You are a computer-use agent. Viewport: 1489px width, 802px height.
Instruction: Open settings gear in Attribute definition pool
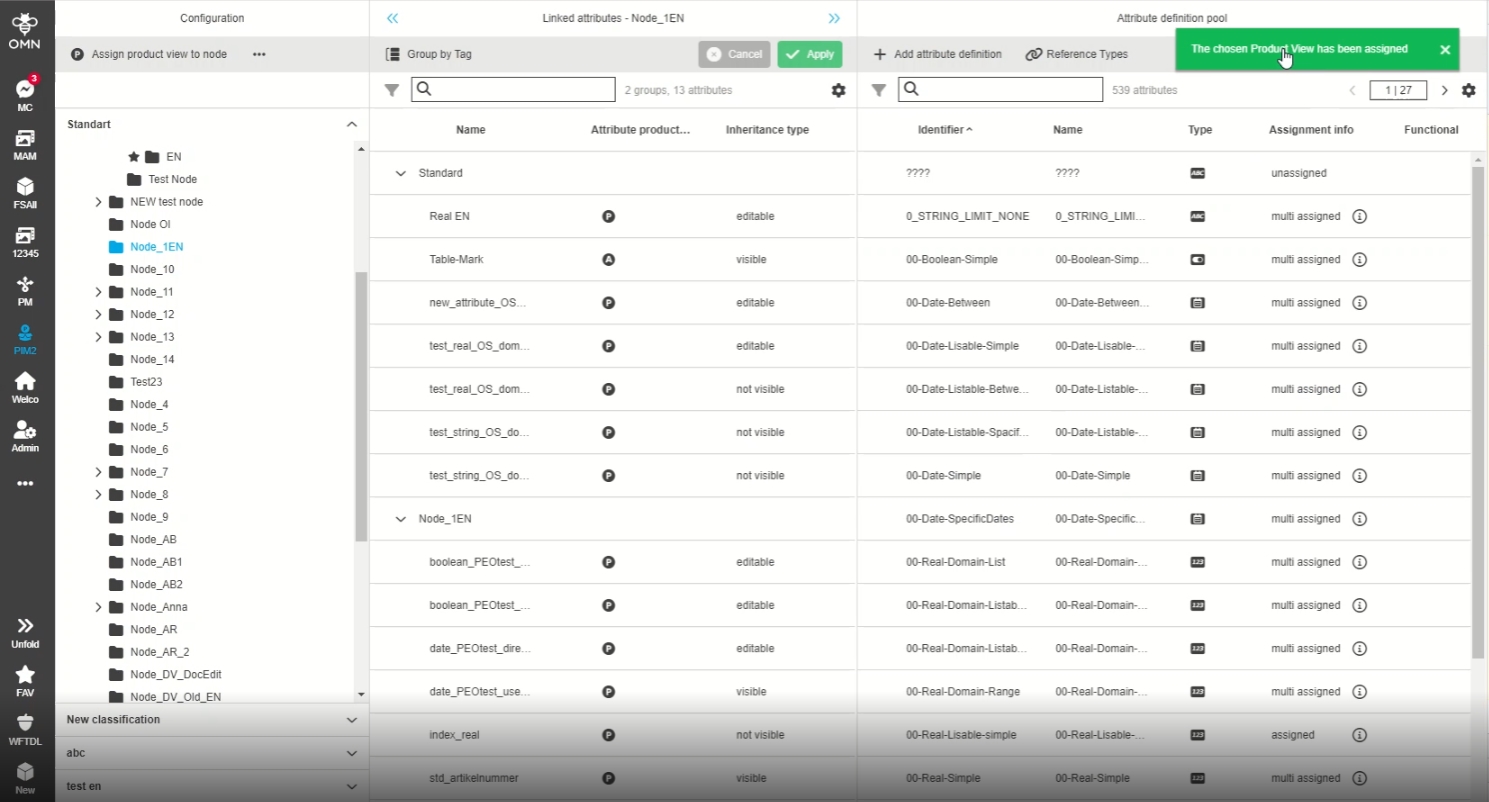[1468, 90]
